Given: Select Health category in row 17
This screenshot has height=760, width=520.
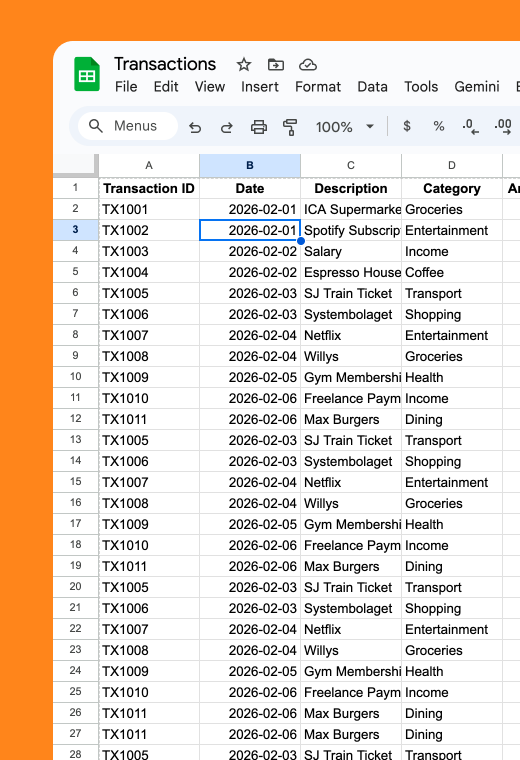Looking at the screenshot, I should [452, 524].
